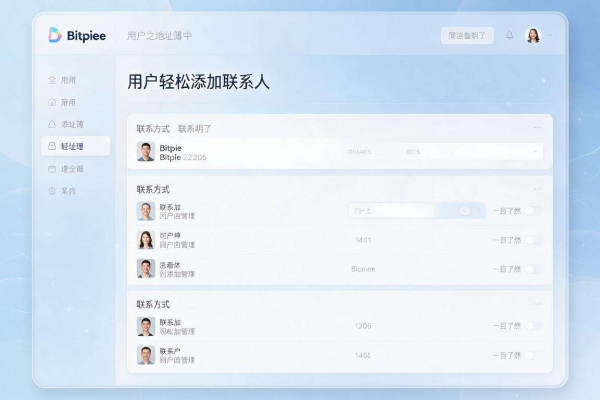
Task: Click the header text "用户之地址簿中"
Action: click(x=159, y=36)
